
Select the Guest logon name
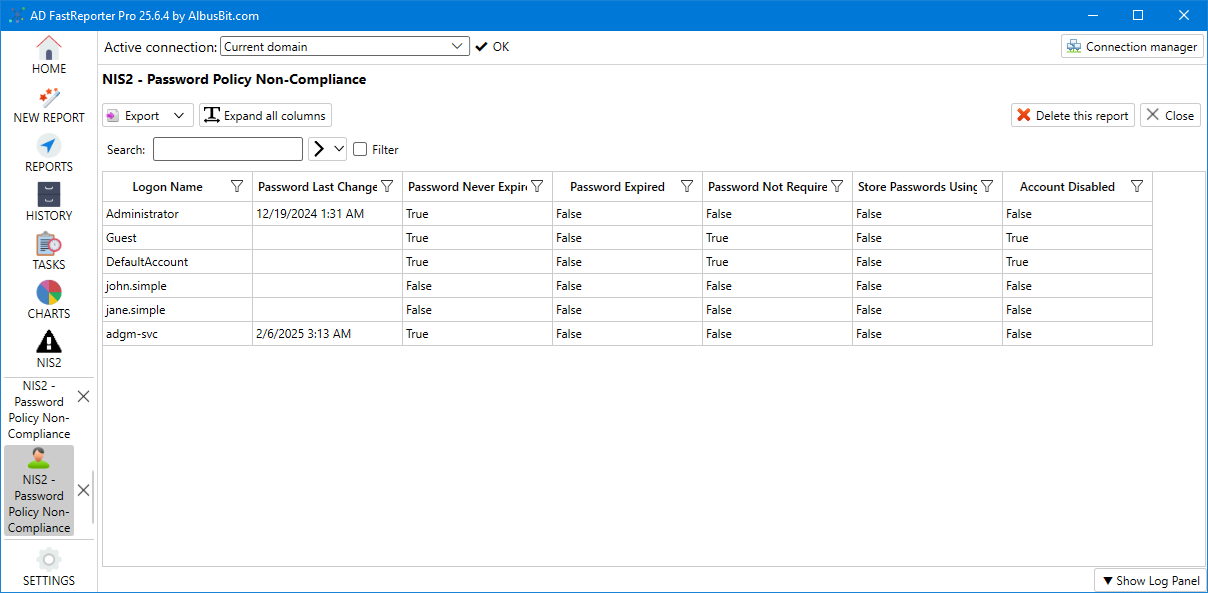click(x=121, y=238)
